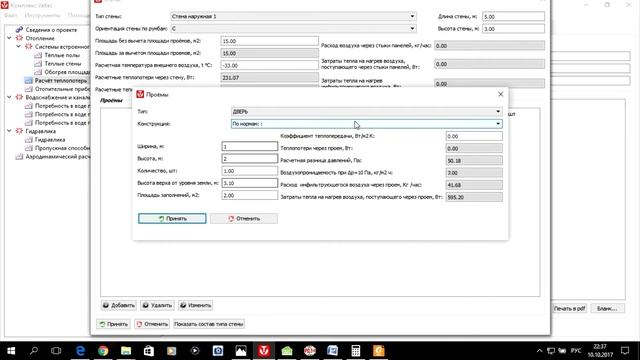The width and height of the screenshot is (640, 360).
Task: Open Microsoft Edge from the taskbar
Action: 80,351
